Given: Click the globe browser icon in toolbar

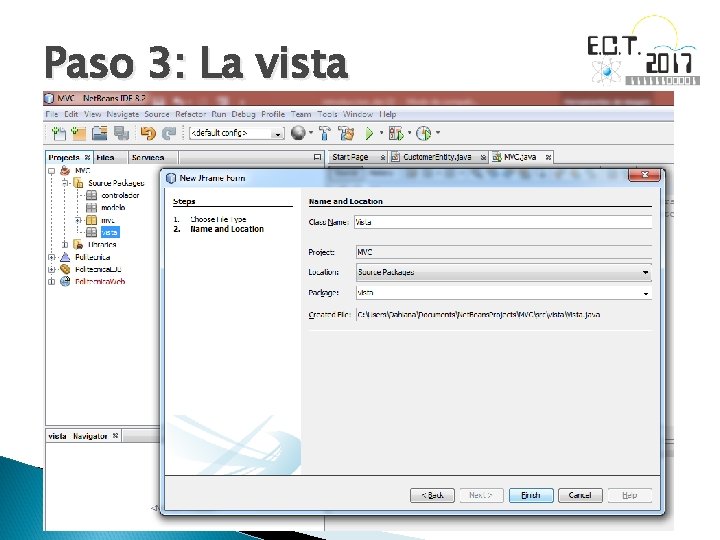Looking at the screenshot, I should [298, 133].
